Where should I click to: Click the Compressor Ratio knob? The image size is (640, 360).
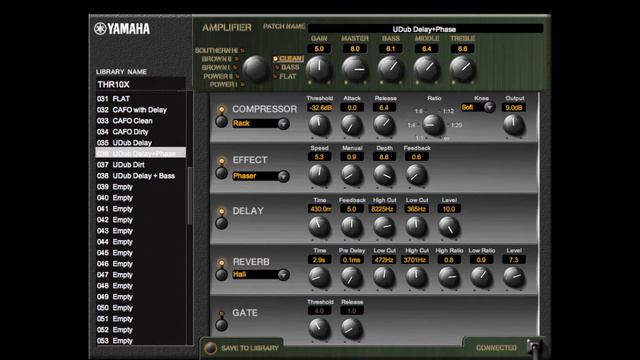point(433,124)
